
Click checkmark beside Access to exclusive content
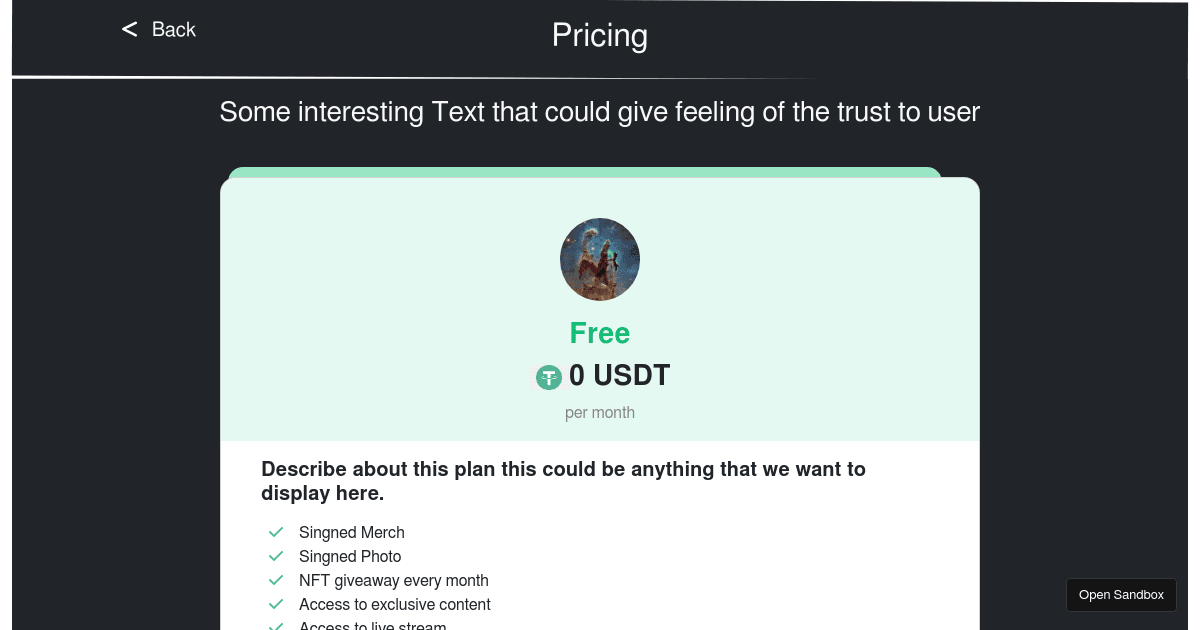coord(276,604)
